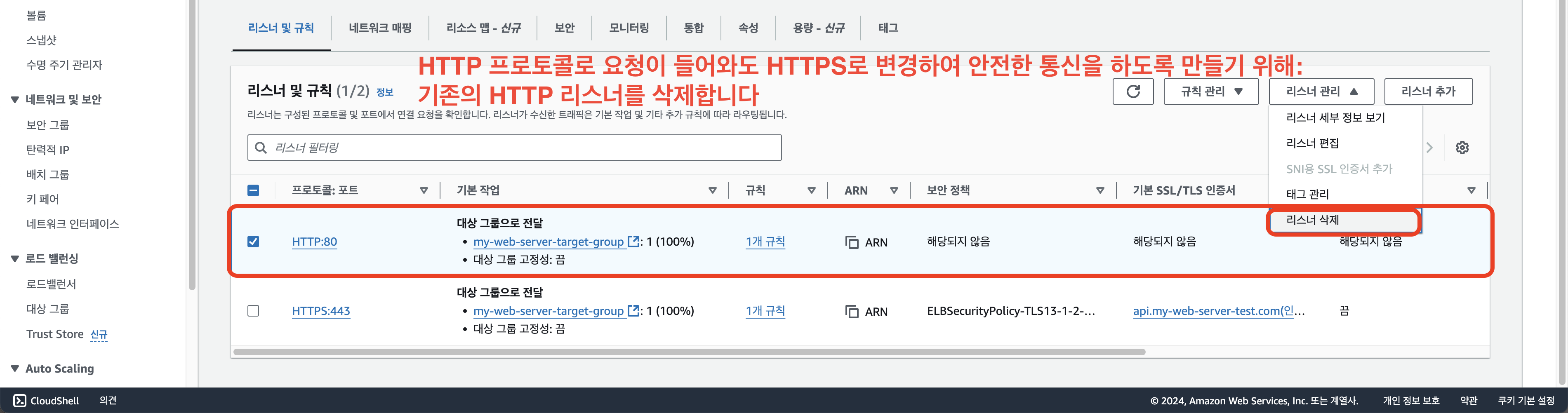1568x413 pixels.
Task: Collapse 네트워크 및 보안 sidebar section
Action: tap(14, 100)
